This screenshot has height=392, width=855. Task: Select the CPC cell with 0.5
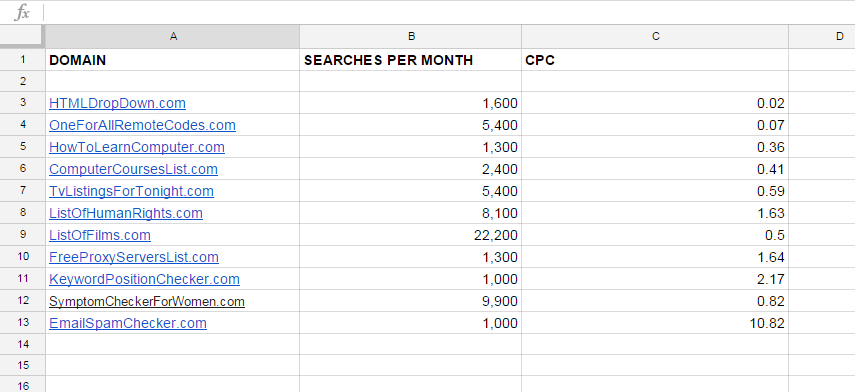[x=655, y=235]
